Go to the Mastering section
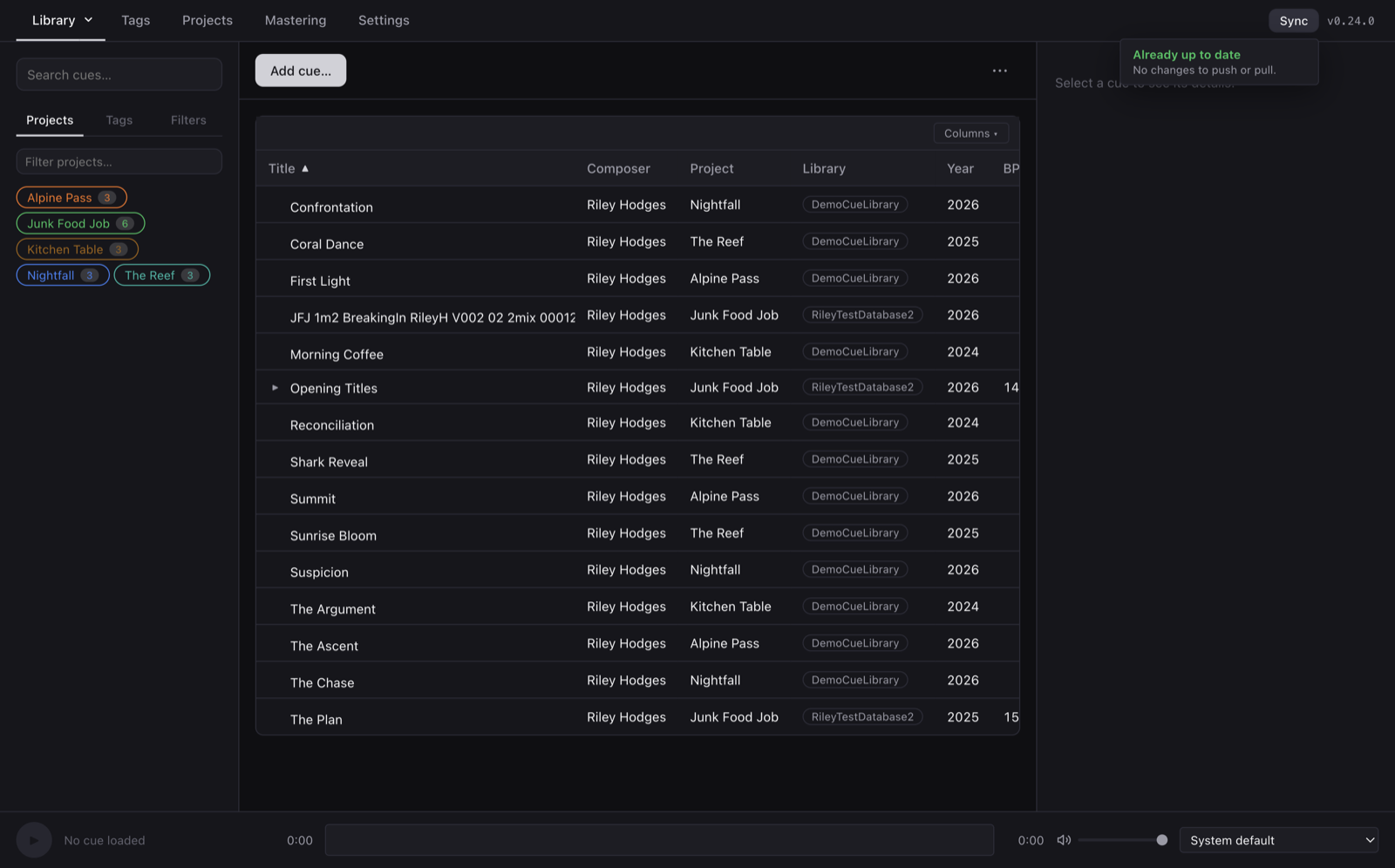This screenshot has width=1395, height=868. pyautogui.click(x=296, y=20)
